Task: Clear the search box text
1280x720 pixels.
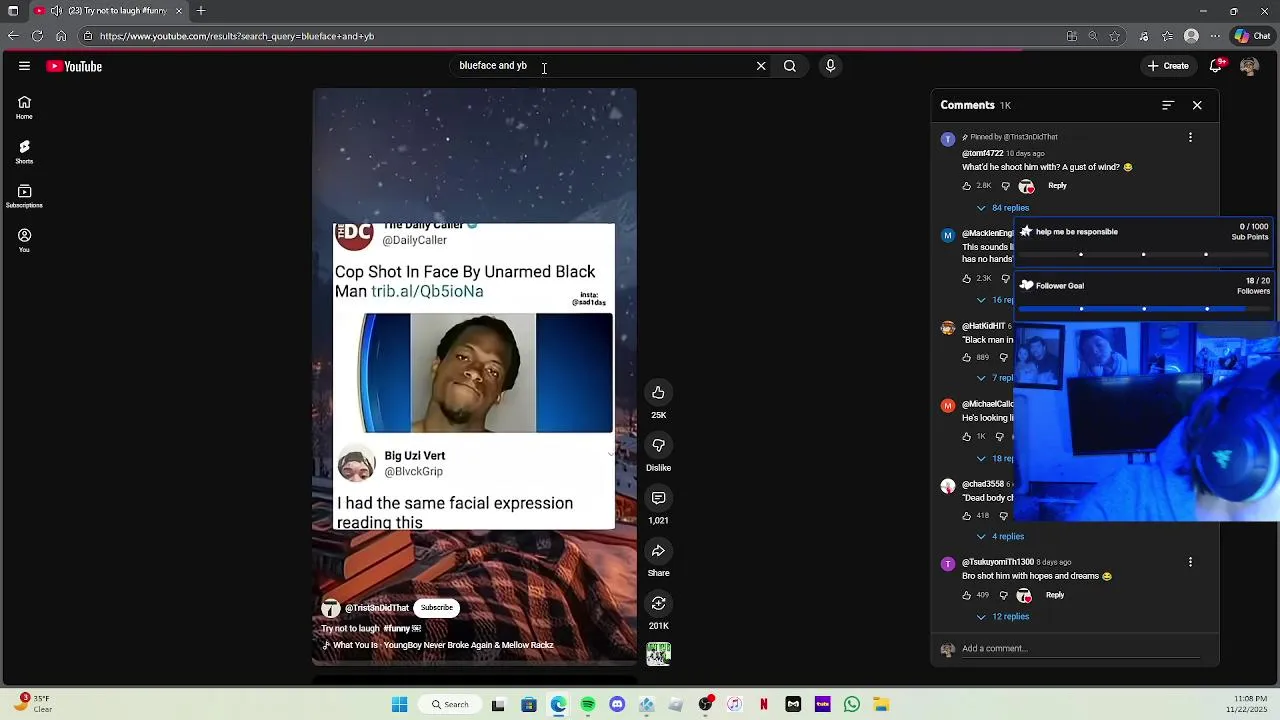Action: 761,66
